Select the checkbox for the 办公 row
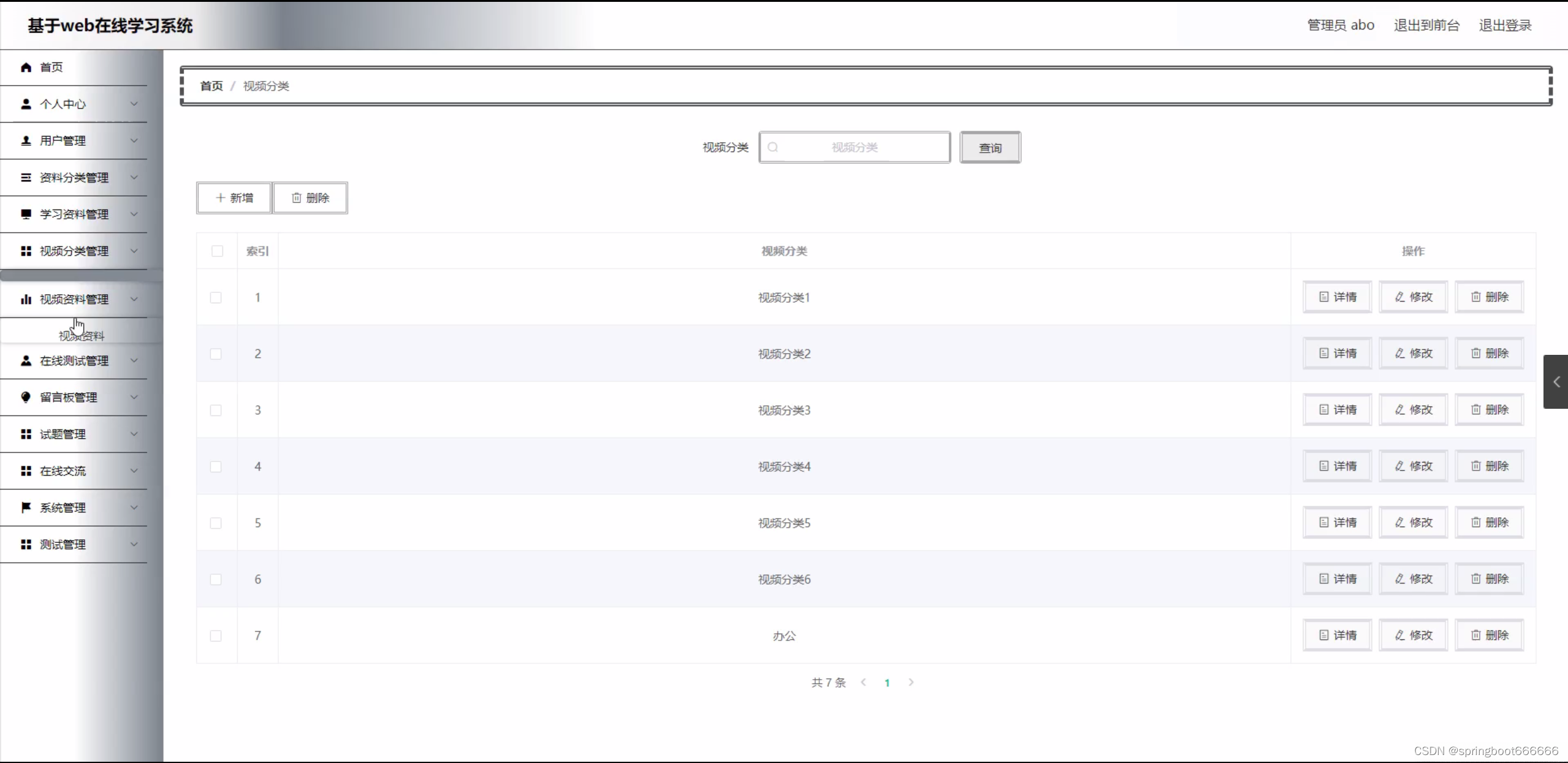This screenshot has height=763, width=1568. point(216,636)
